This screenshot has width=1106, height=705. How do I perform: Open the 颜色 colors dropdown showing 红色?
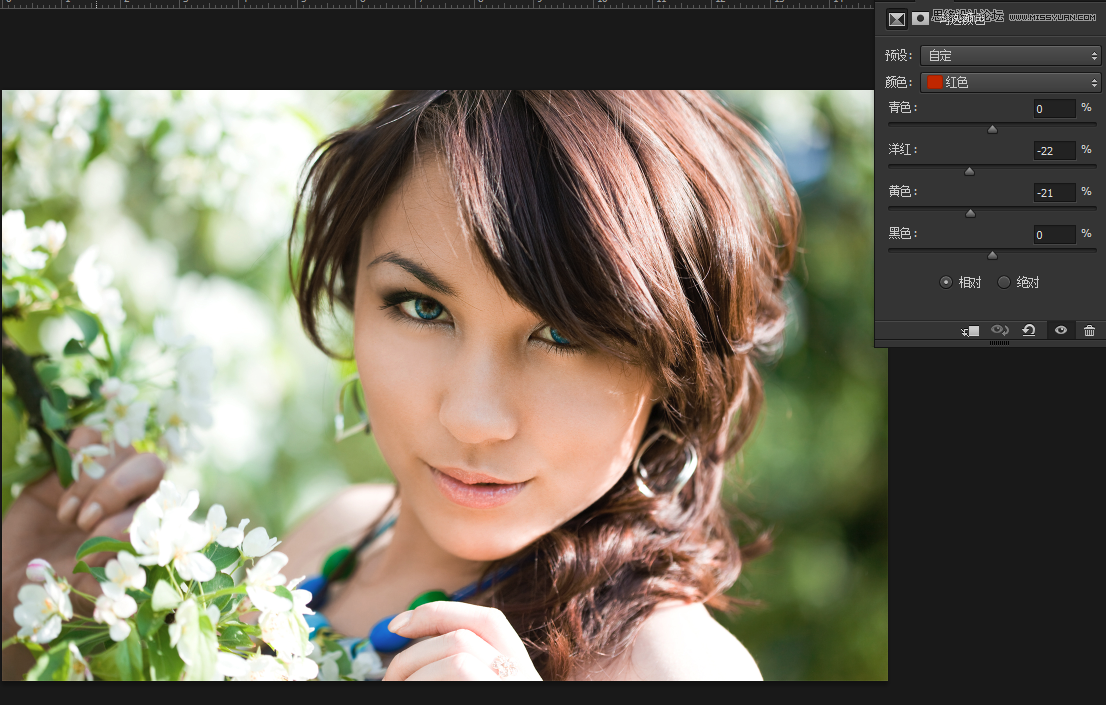(1010, 83)
